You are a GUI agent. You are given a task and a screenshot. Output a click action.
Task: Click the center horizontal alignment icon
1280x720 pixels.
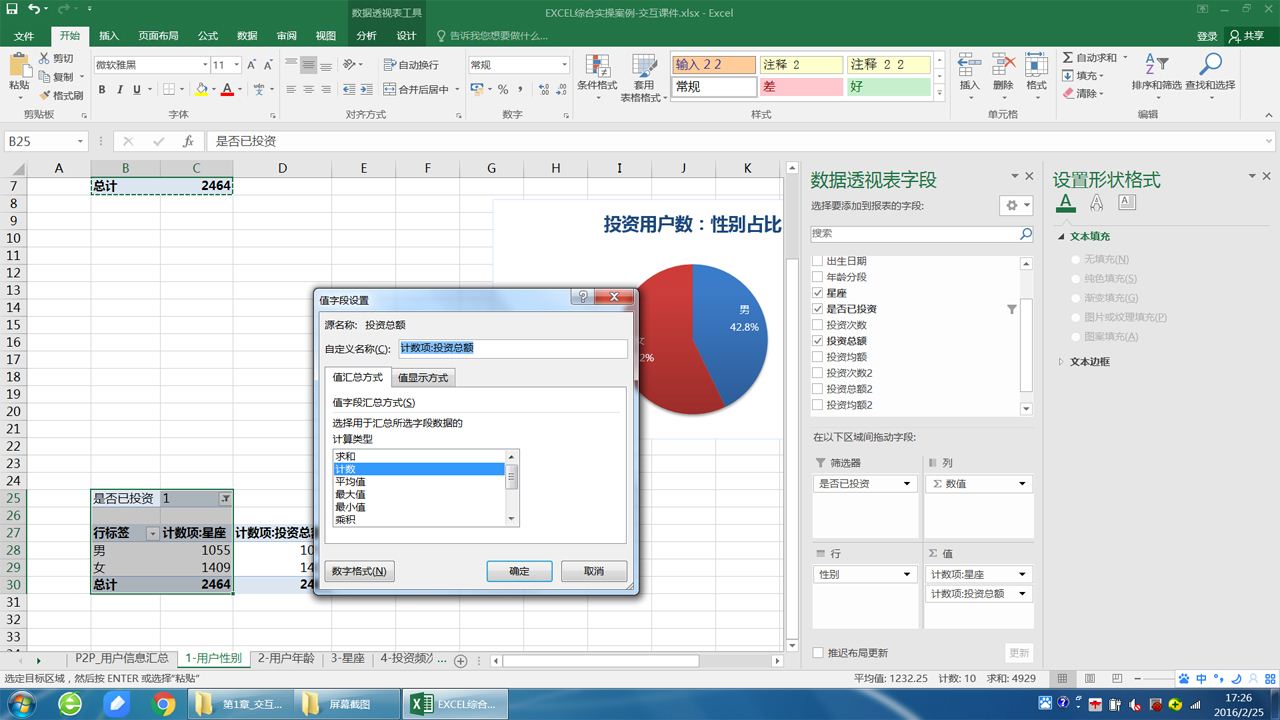[x=308, y=90]
